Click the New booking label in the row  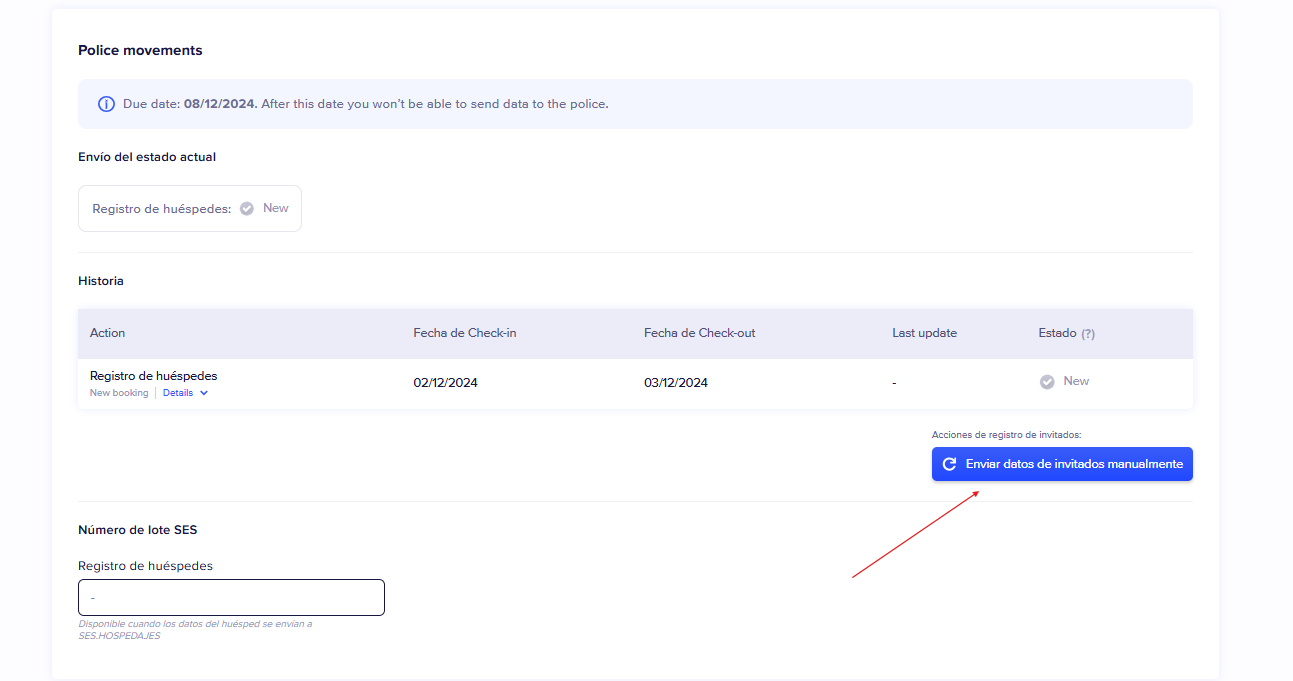[x=119, y=393]
